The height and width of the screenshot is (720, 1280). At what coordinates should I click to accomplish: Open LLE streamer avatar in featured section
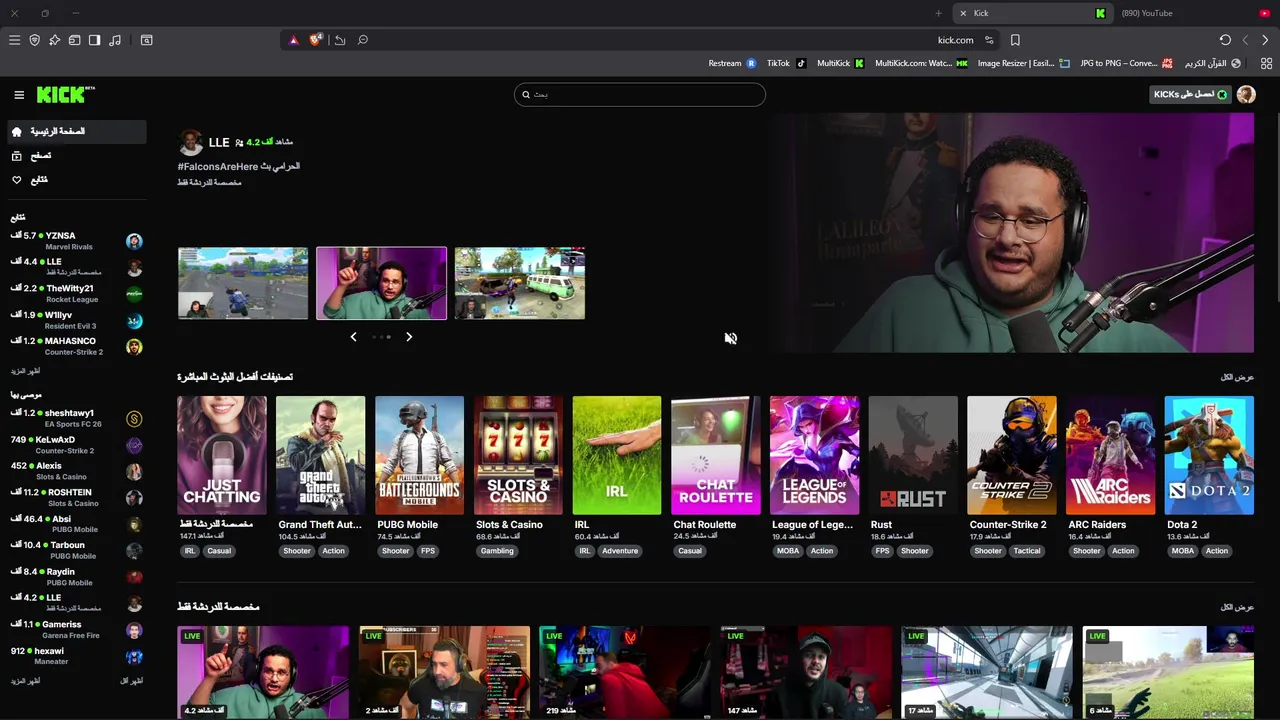pos(190,142)
